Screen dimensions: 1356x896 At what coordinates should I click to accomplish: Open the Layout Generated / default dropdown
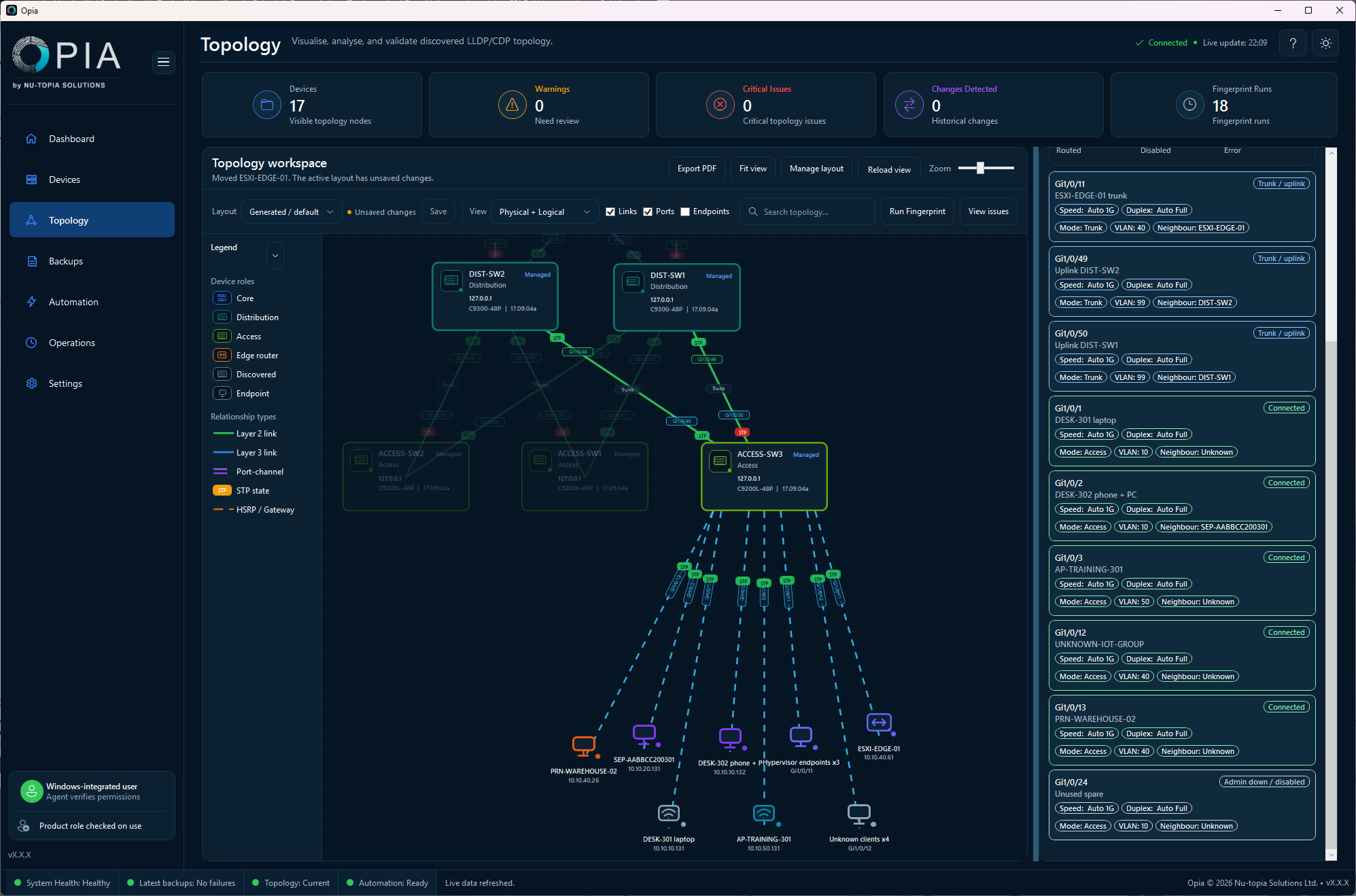(x=292, y=212)
